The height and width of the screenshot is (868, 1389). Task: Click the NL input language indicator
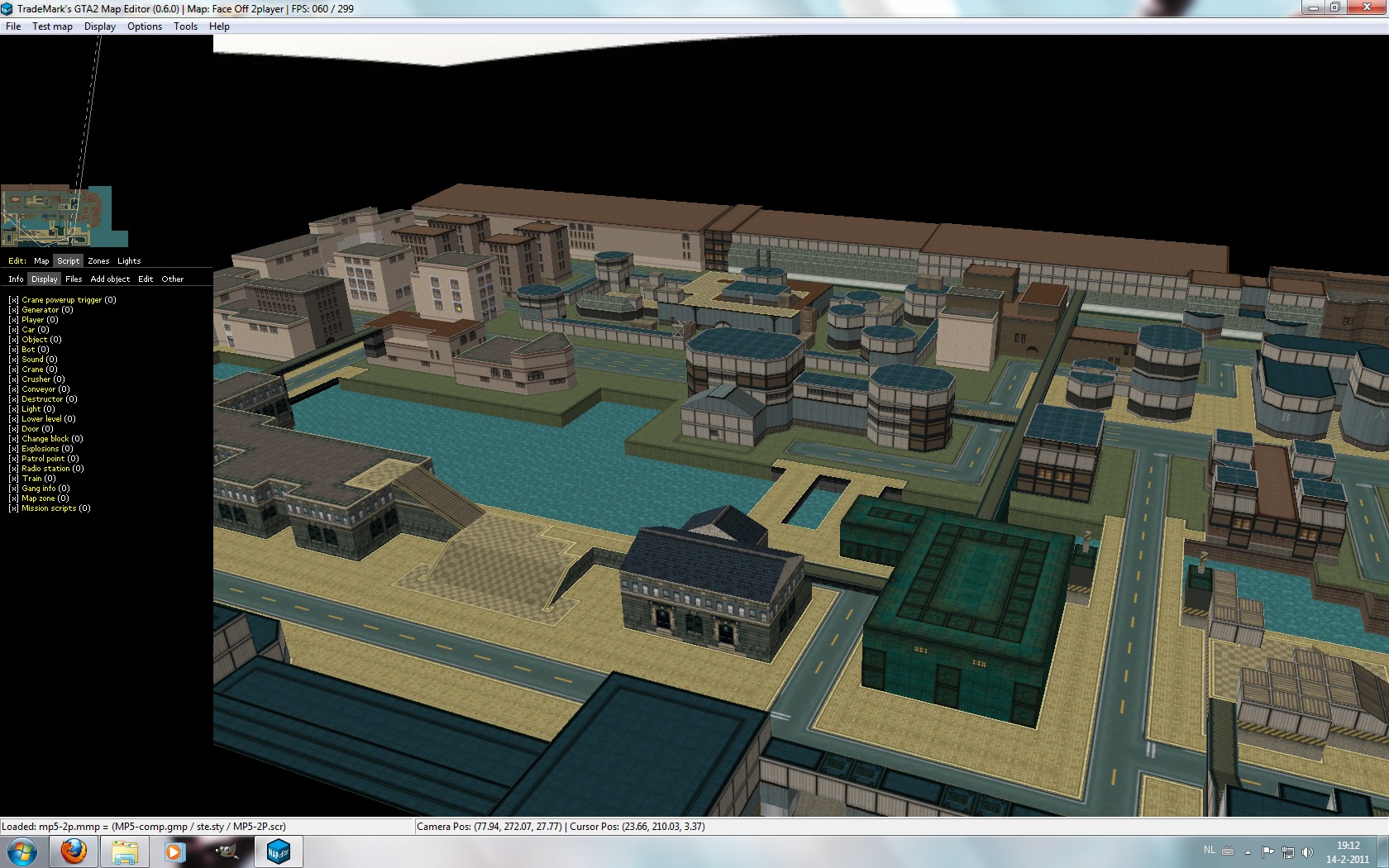[x=1209, y=850]
